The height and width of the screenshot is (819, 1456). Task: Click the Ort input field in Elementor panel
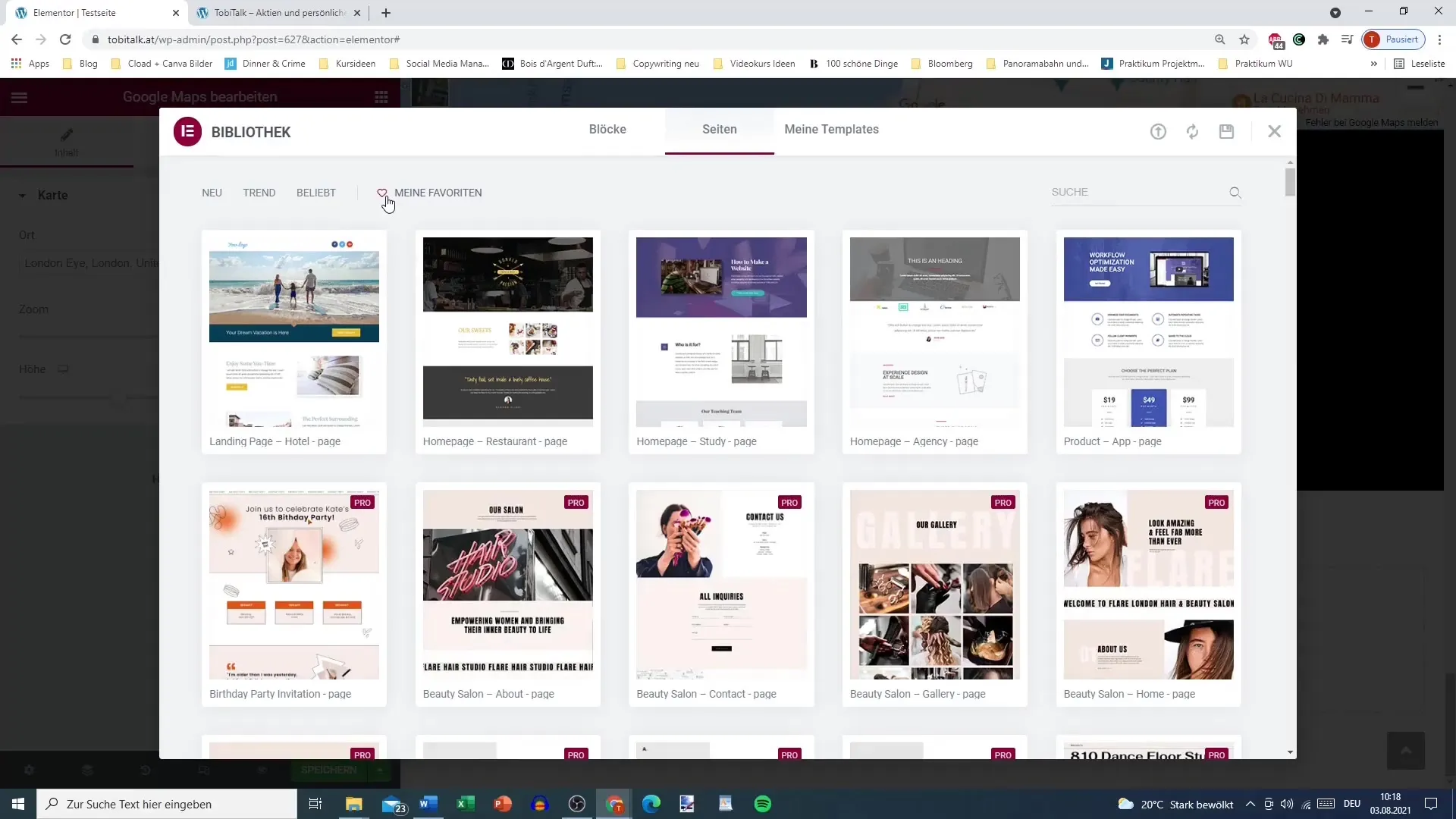point(89,263)
